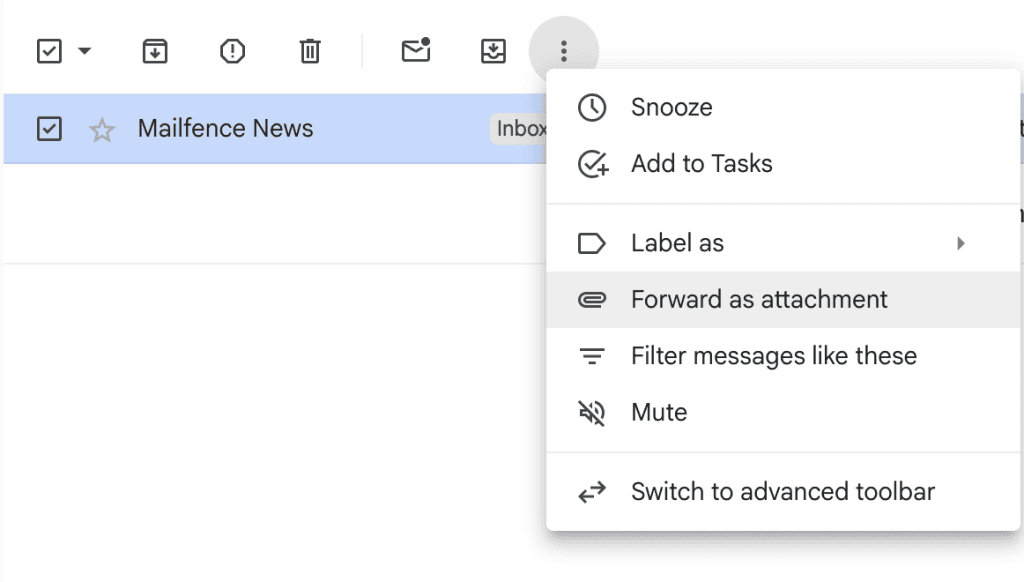Screen dimensions: 1024x582
Task: Archive the selected email
Action: click(153, 50)
